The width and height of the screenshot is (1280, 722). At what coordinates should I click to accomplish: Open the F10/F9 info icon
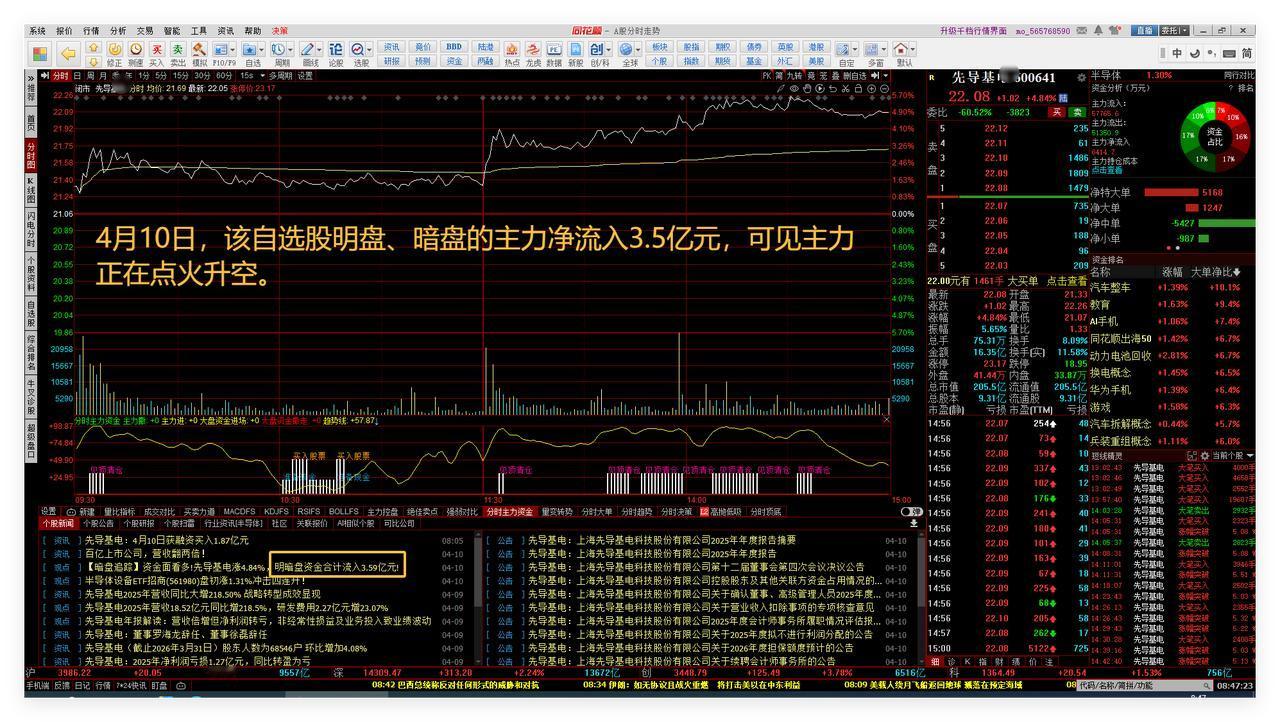[x=219, y=49]
